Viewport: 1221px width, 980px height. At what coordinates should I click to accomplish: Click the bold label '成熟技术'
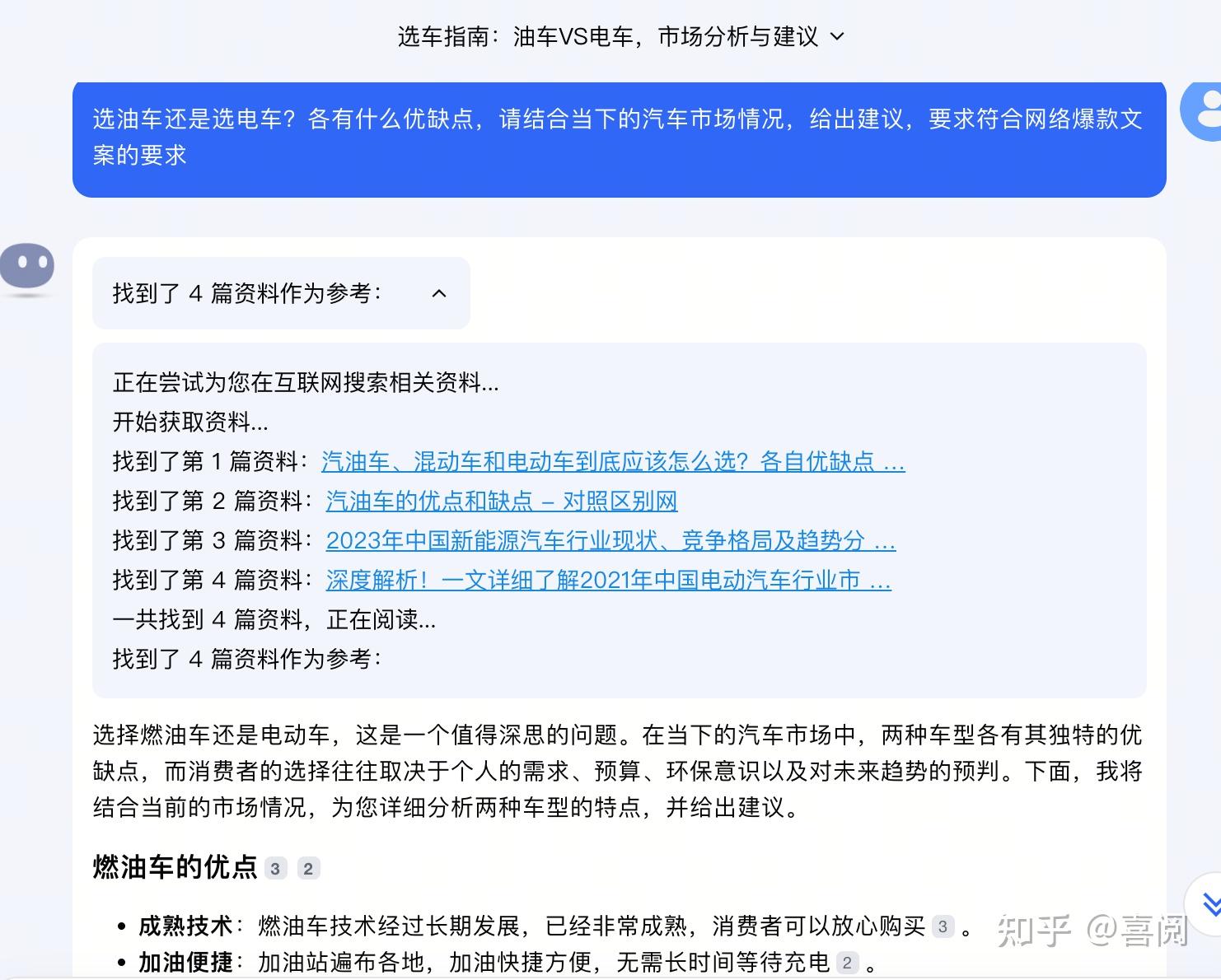pos(186,926)
